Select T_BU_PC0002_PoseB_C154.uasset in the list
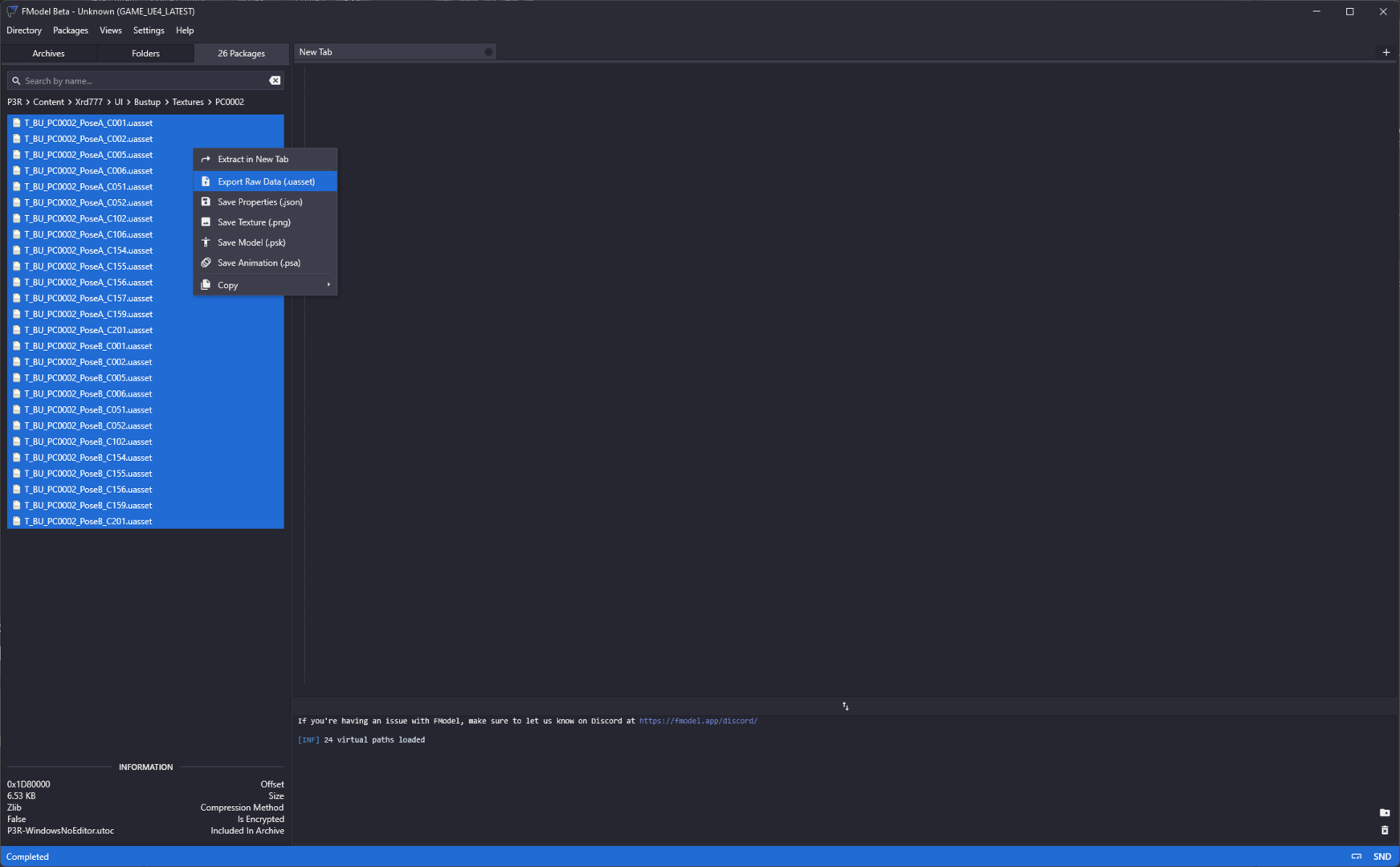1400x867 pixels. 145,458
